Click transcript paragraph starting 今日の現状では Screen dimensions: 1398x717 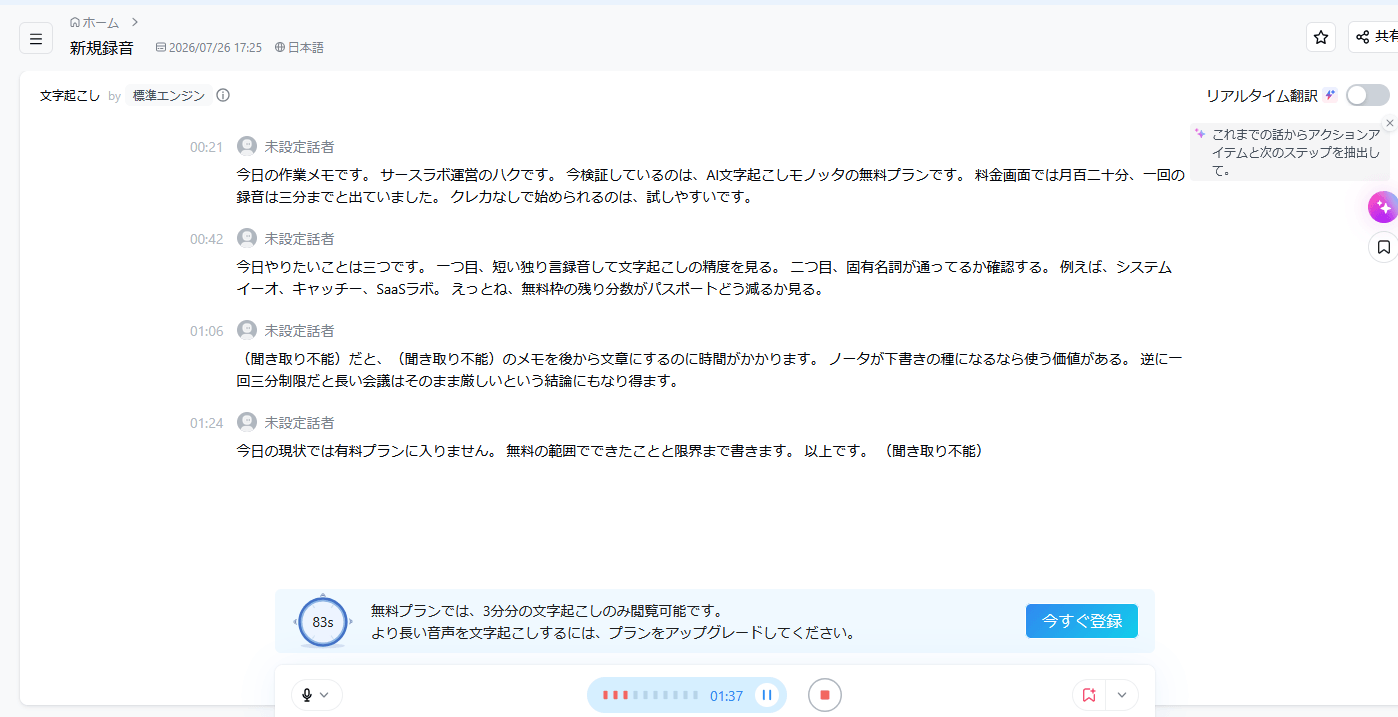[610, 451]
